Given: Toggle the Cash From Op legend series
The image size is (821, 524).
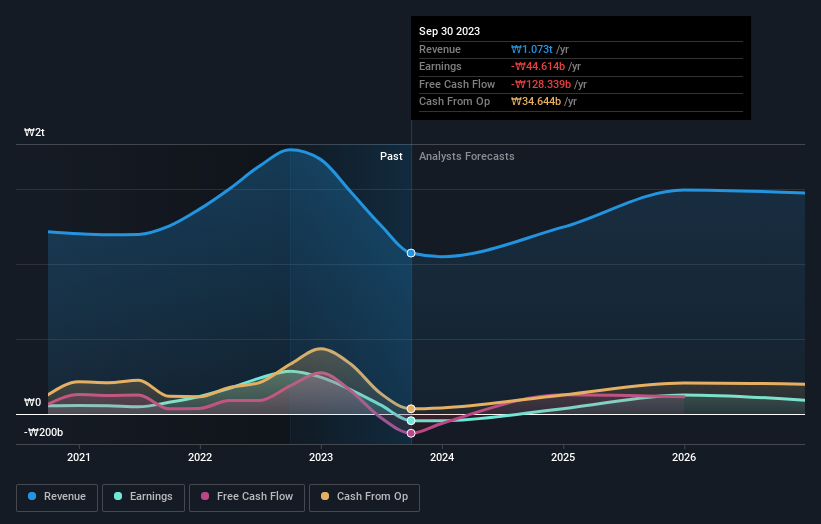Looking at the screenshot, I should [x=364, y=497].
